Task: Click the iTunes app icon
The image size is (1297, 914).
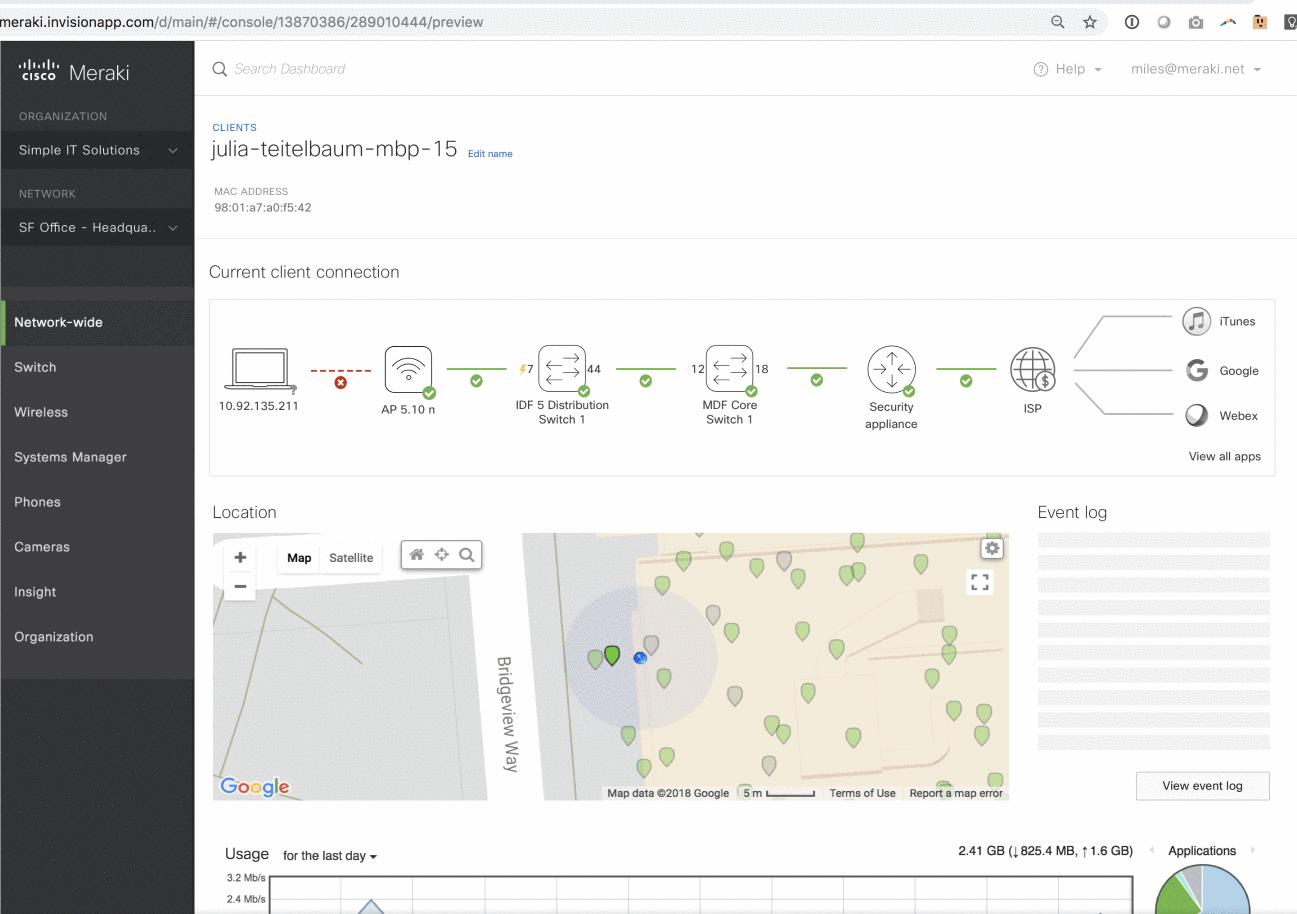Action: 1196,321
